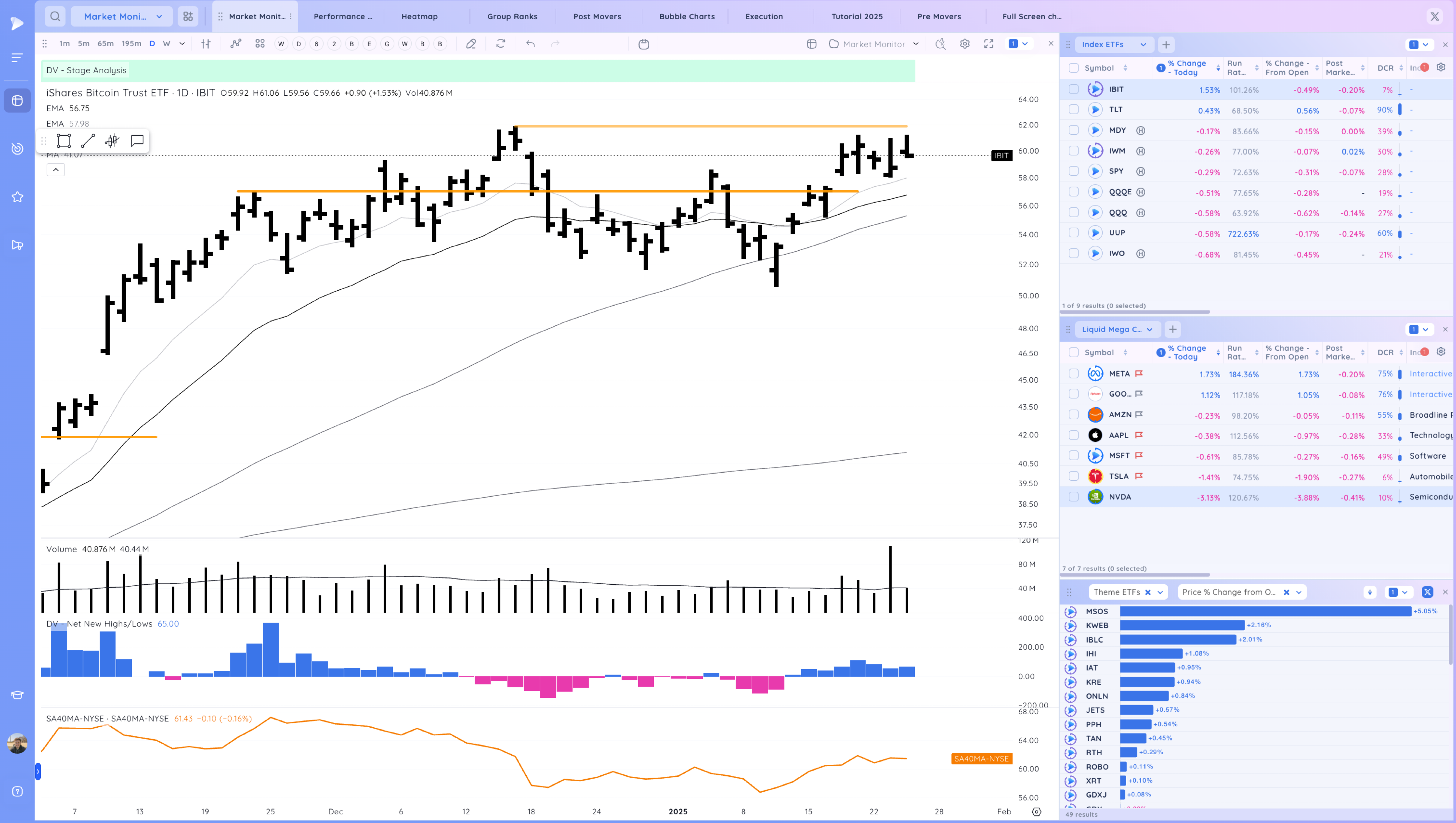Tick the NVDA row checkbox
Screen dimensions: 1456x823
(x=1073, y=497)
